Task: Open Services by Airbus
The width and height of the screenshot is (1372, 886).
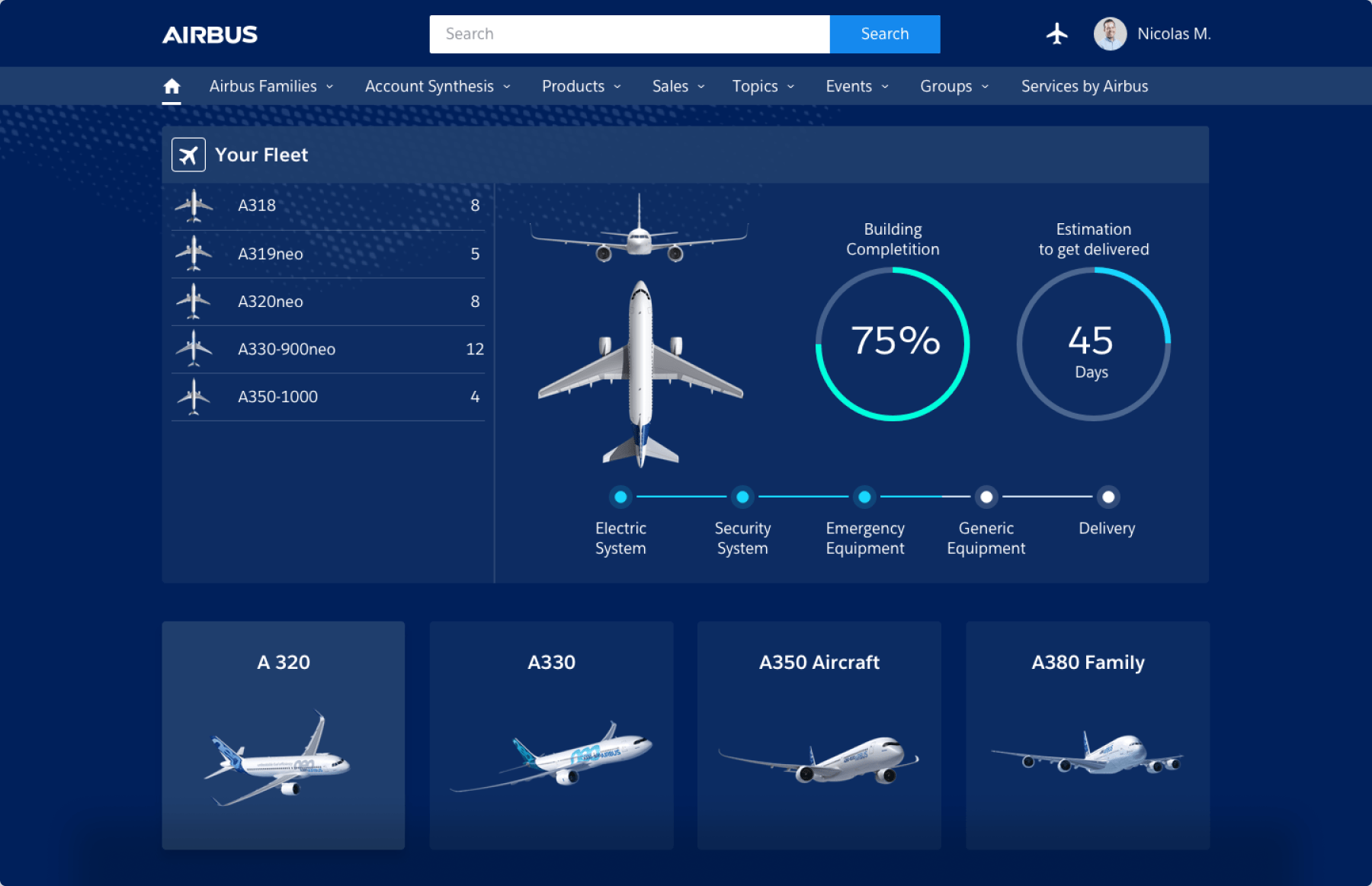Action: click(1085, 86)
